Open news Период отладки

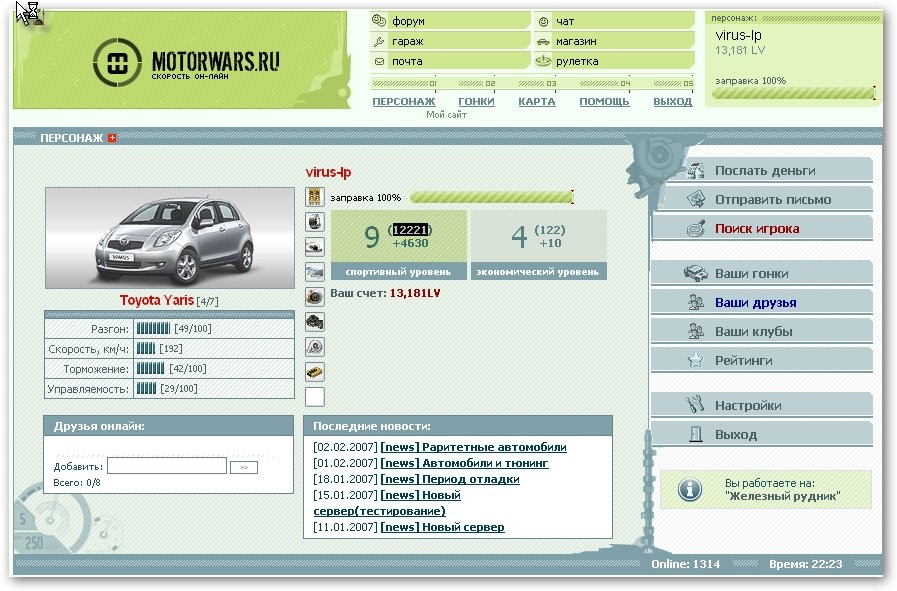pyautogui.click(x=450, y=479)
